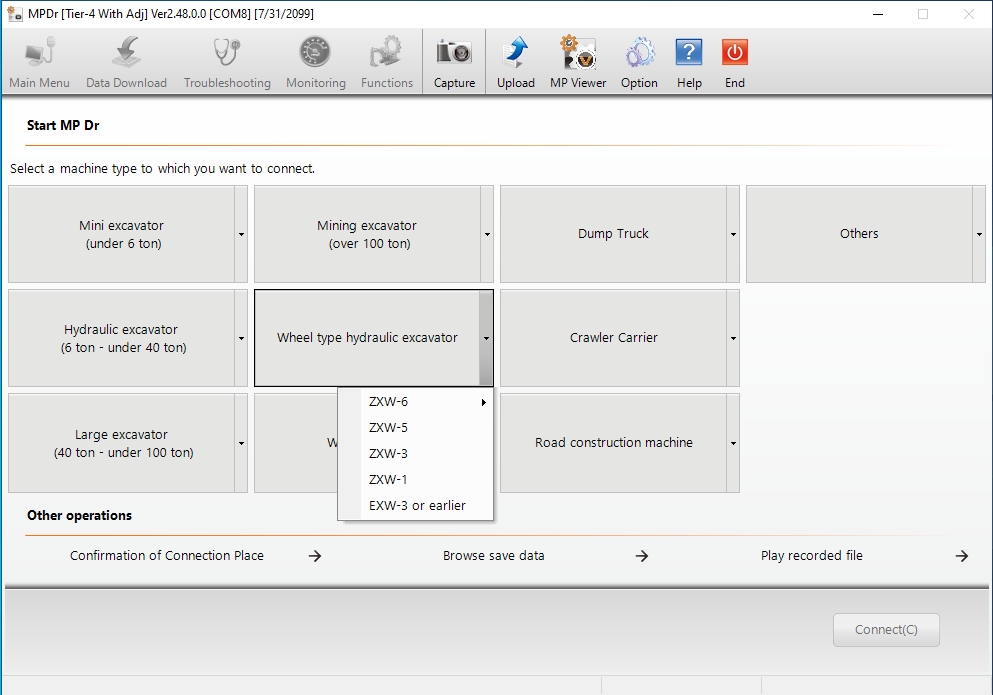
Task: Click arrow next to Browse save data
Action: pos(642,556)
